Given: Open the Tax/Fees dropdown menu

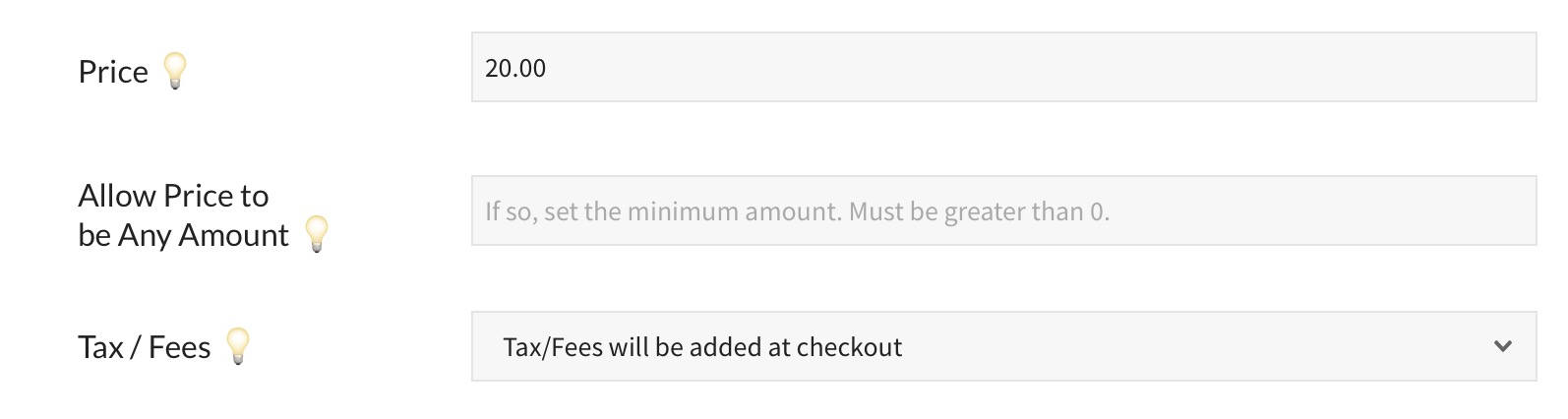Looking at the screenshot, I should point(1003,346).
